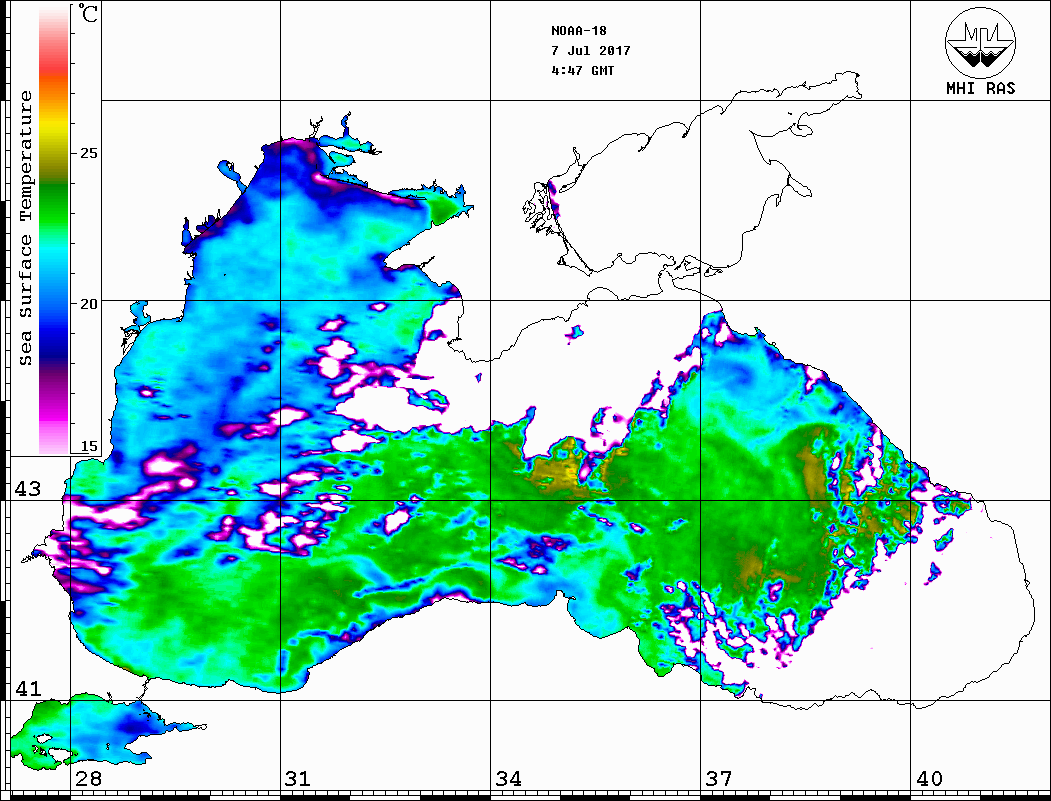Click the MHI RAS logo emblem
The width and height of the screenshot is (1051, 801).
pyautogui.click(x=980, y=42)
